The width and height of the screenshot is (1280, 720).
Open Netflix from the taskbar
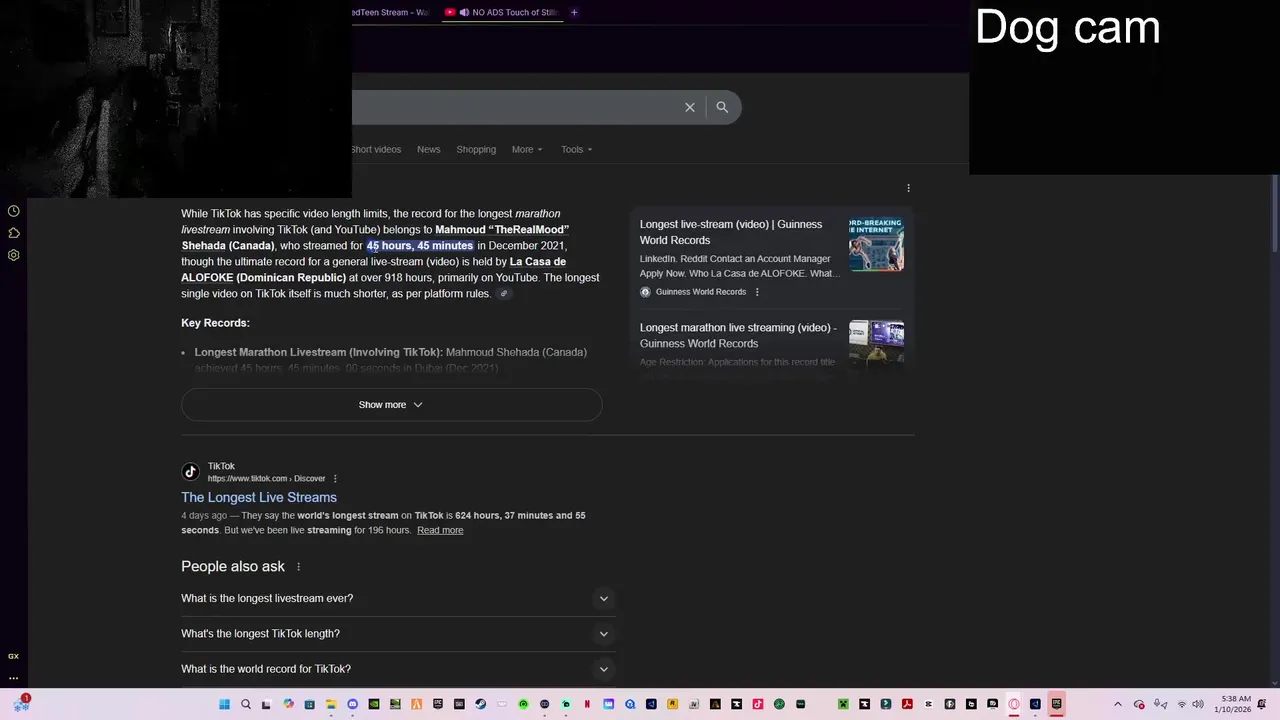click(587, 704)
